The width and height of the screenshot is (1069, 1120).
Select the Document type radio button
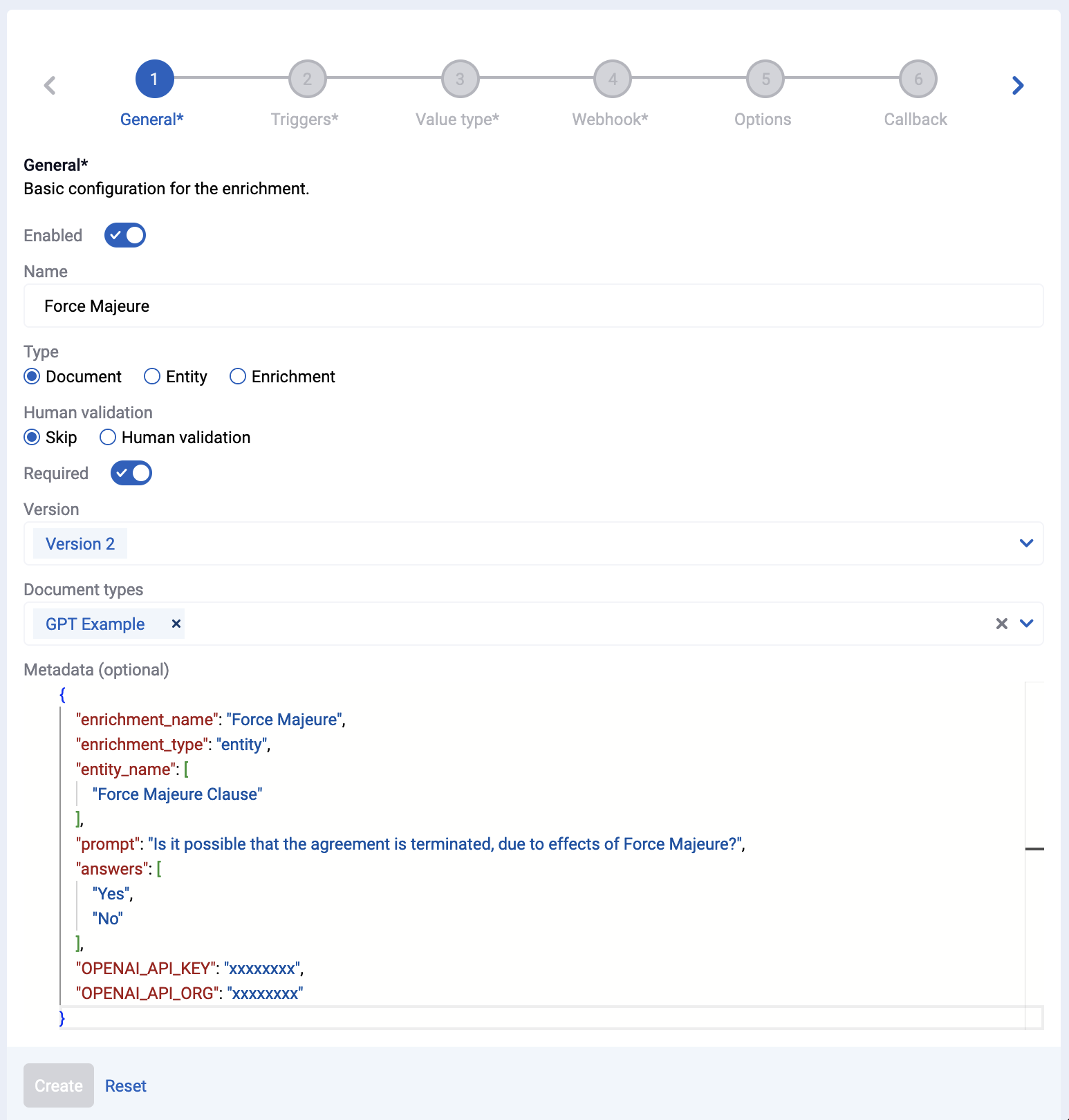point(32,377)
